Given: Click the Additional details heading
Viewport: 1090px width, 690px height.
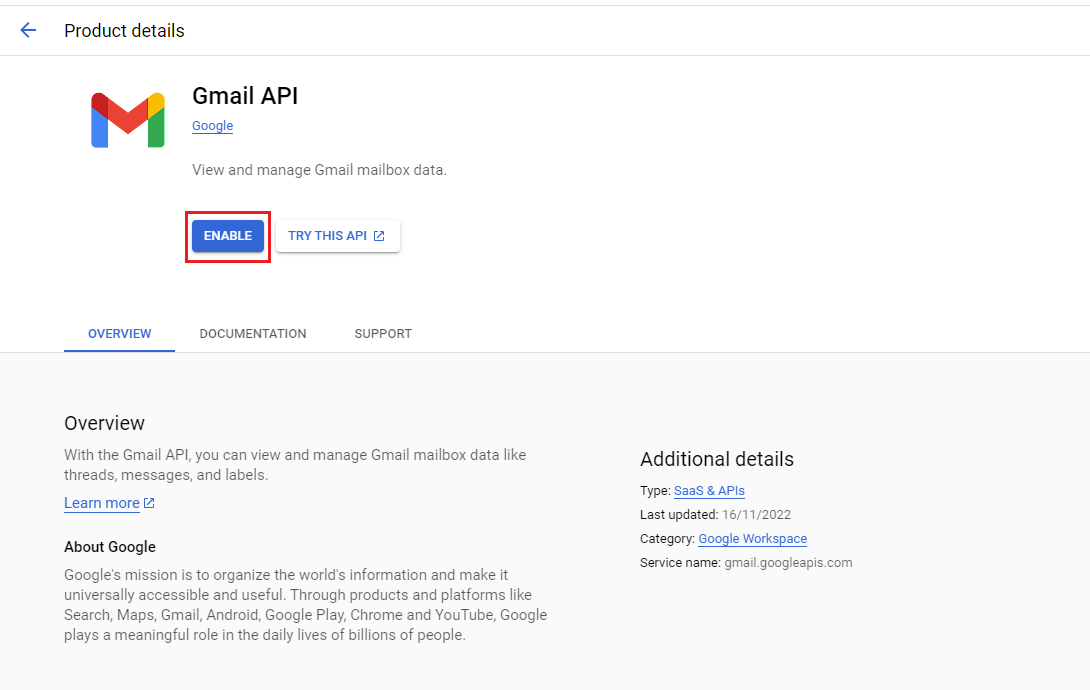Looking at the screenshot, I should coord(717,459).
